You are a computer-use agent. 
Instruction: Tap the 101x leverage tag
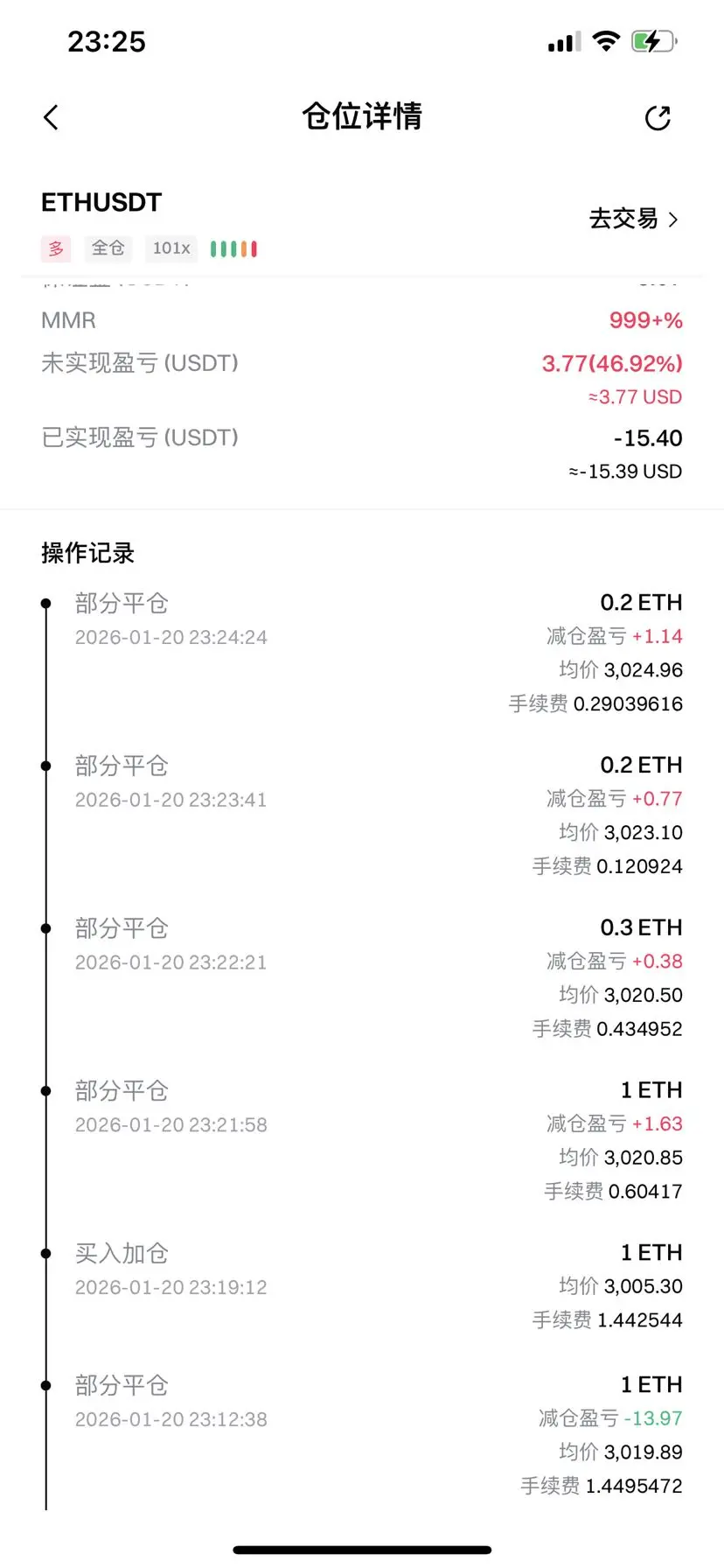coord(171,248)
